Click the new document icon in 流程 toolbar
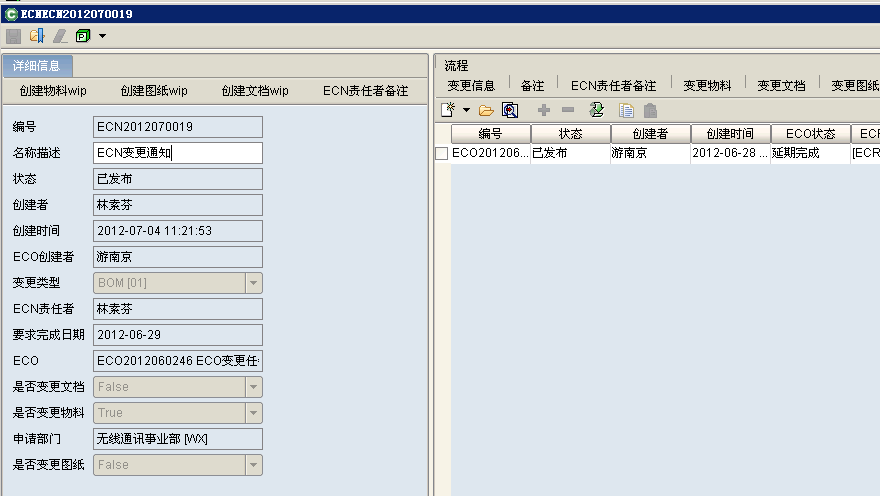The width and height of the screenshot is (880, 496). (448, 110)
